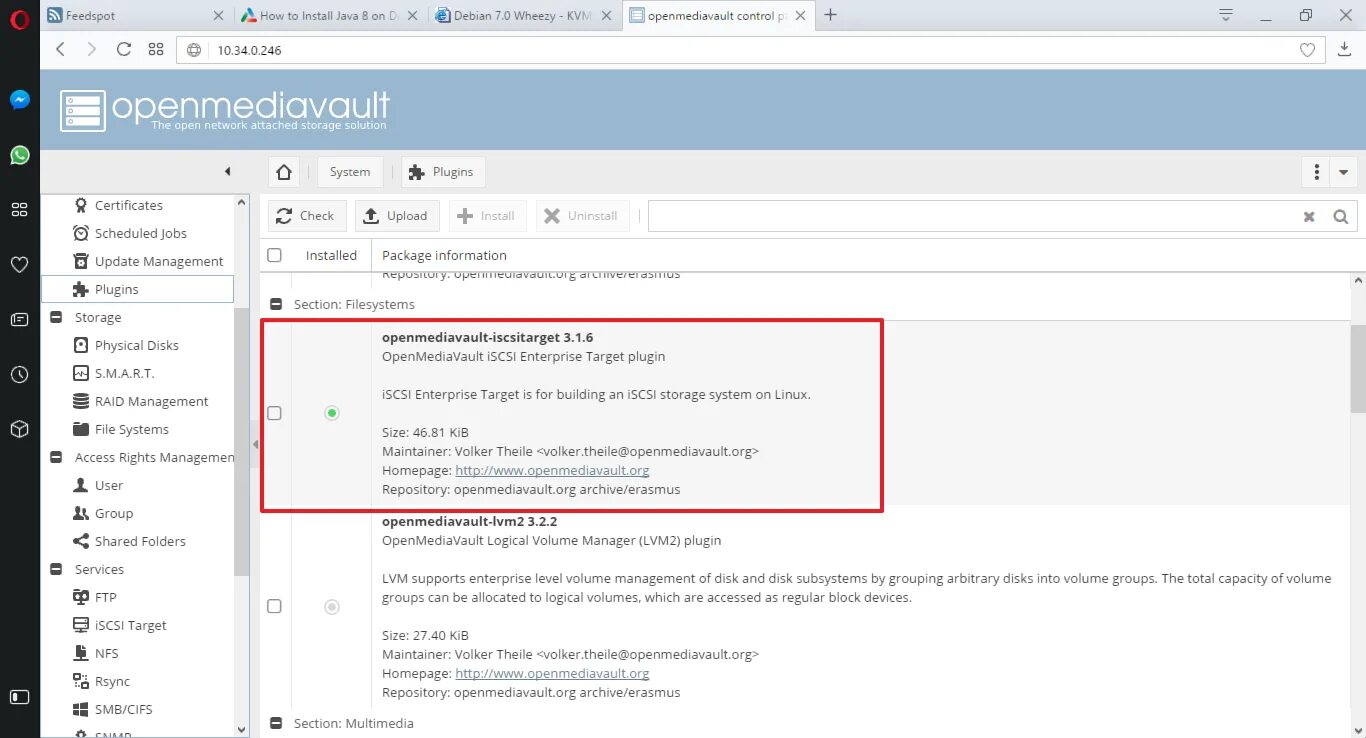Screen dimensions: 1366x738
Task: Click Plugins in the breadcrumb
Action: click(x=443, y=172)
